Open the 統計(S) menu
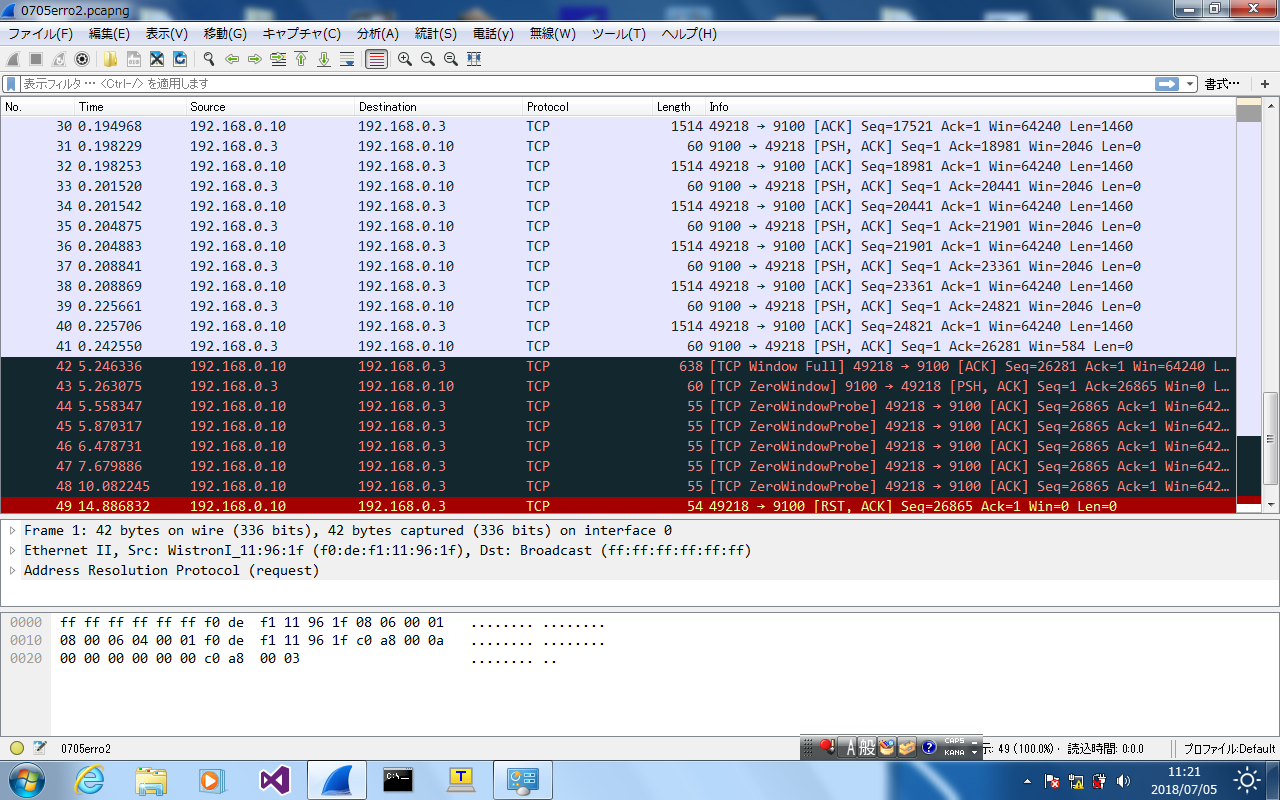 click(x=435, y=34)
